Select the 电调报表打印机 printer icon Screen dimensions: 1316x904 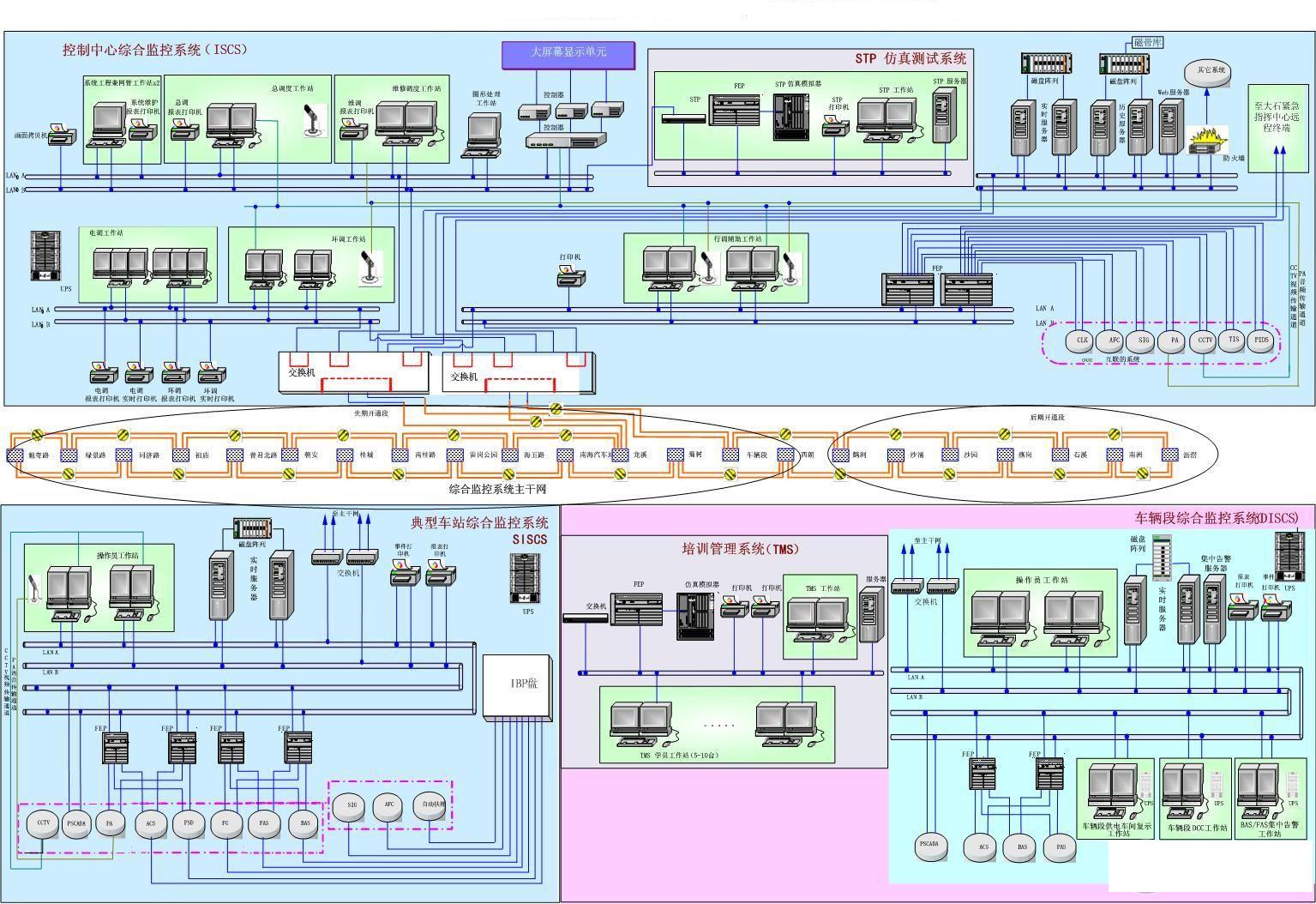(x=103, y=373)
